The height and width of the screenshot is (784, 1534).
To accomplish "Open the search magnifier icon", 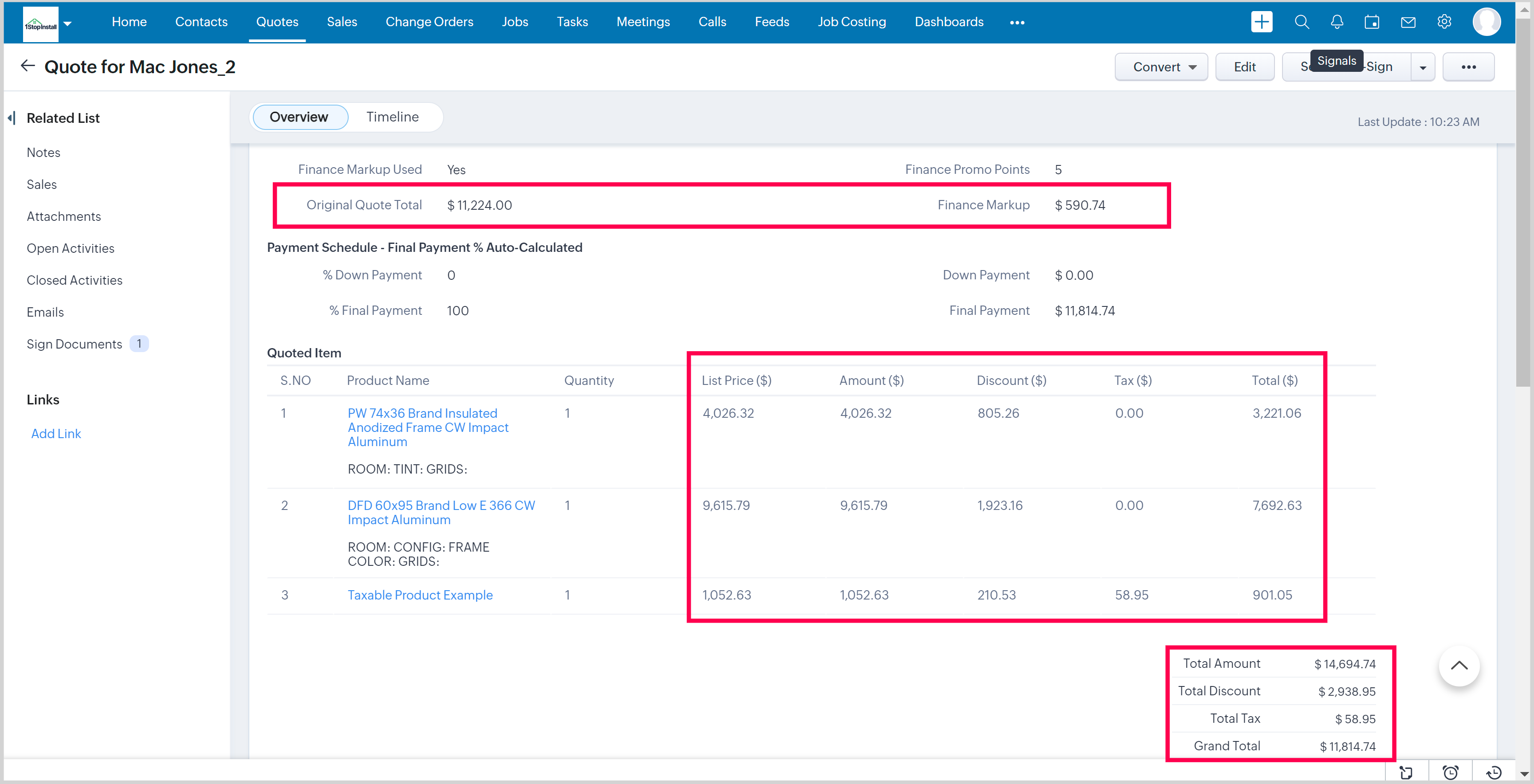I will [1302, 22].
